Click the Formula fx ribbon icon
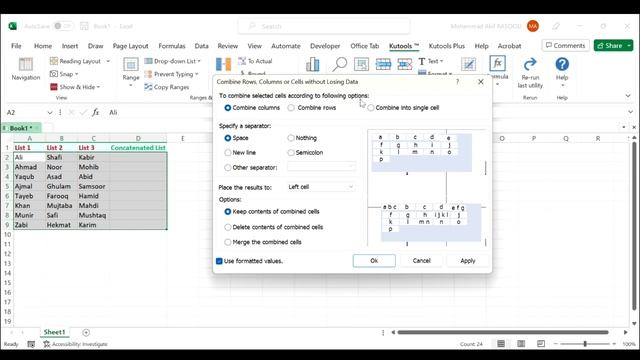 pyautogui.click(x=498, y=64)
